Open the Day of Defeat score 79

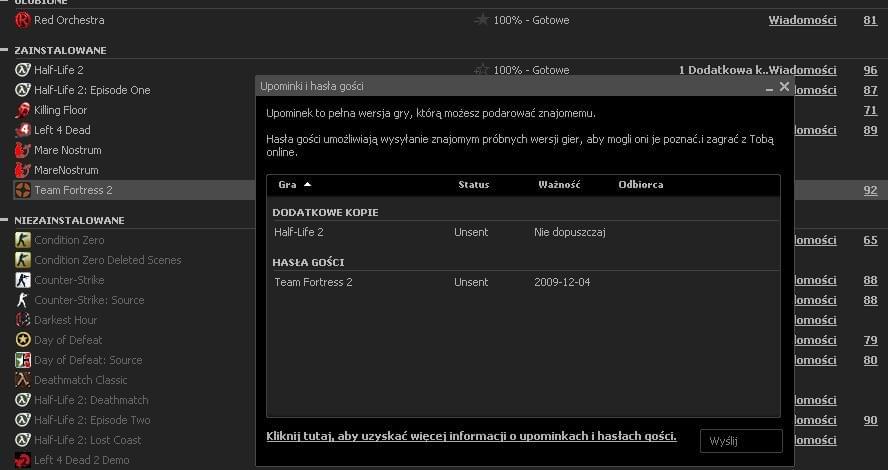870,340
